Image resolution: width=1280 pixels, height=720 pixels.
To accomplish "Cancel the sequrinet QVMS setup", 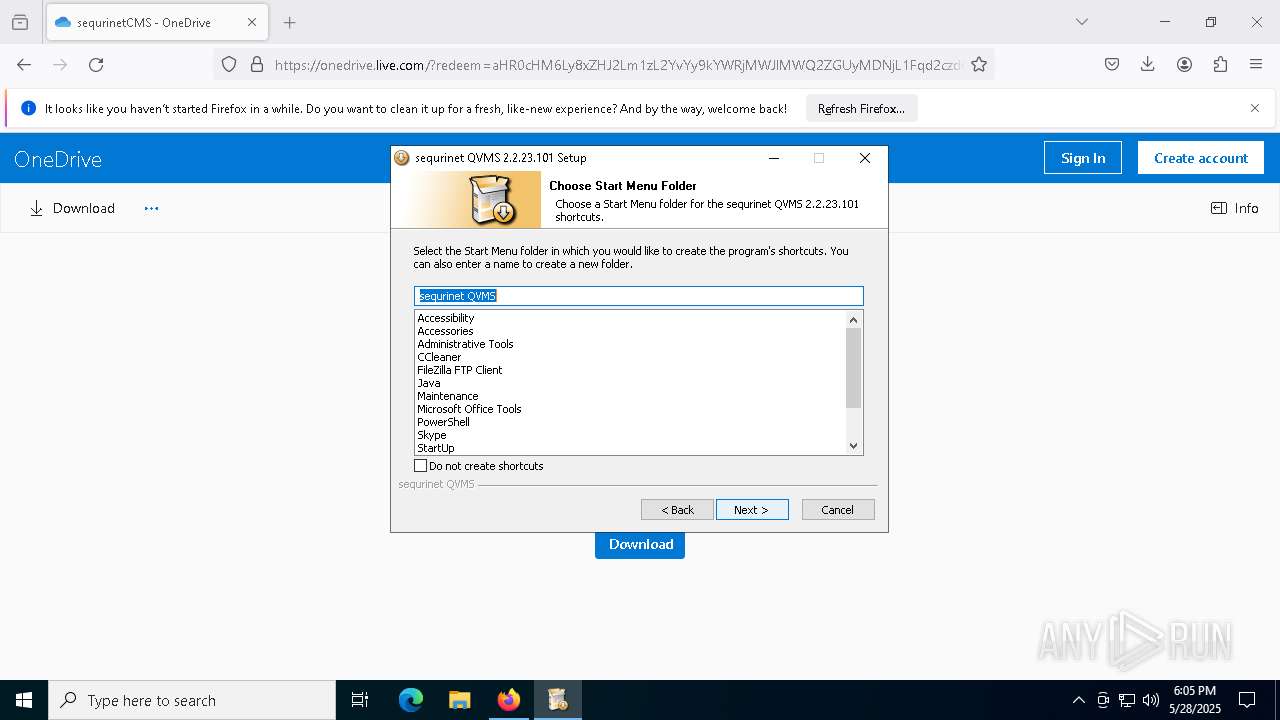I will pyautogui.click(x=838, y=510).
